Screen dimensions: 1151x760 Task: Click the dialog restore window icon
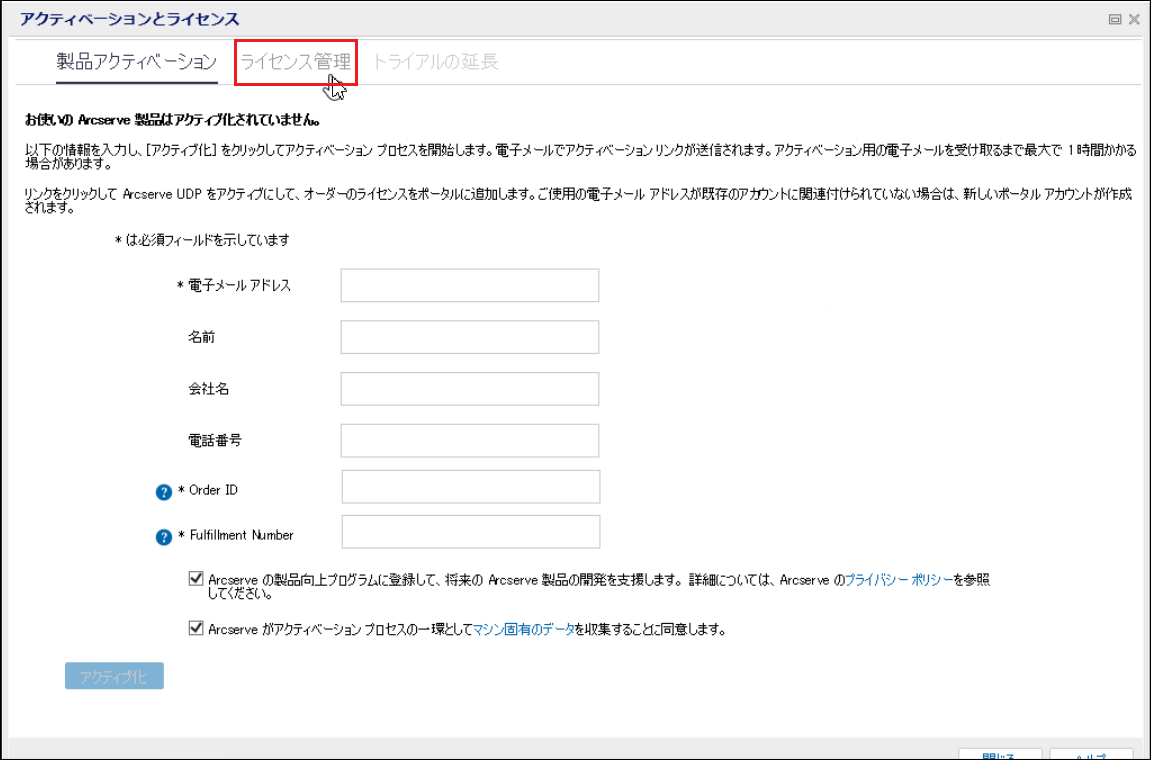click(x=1115, y=20)
